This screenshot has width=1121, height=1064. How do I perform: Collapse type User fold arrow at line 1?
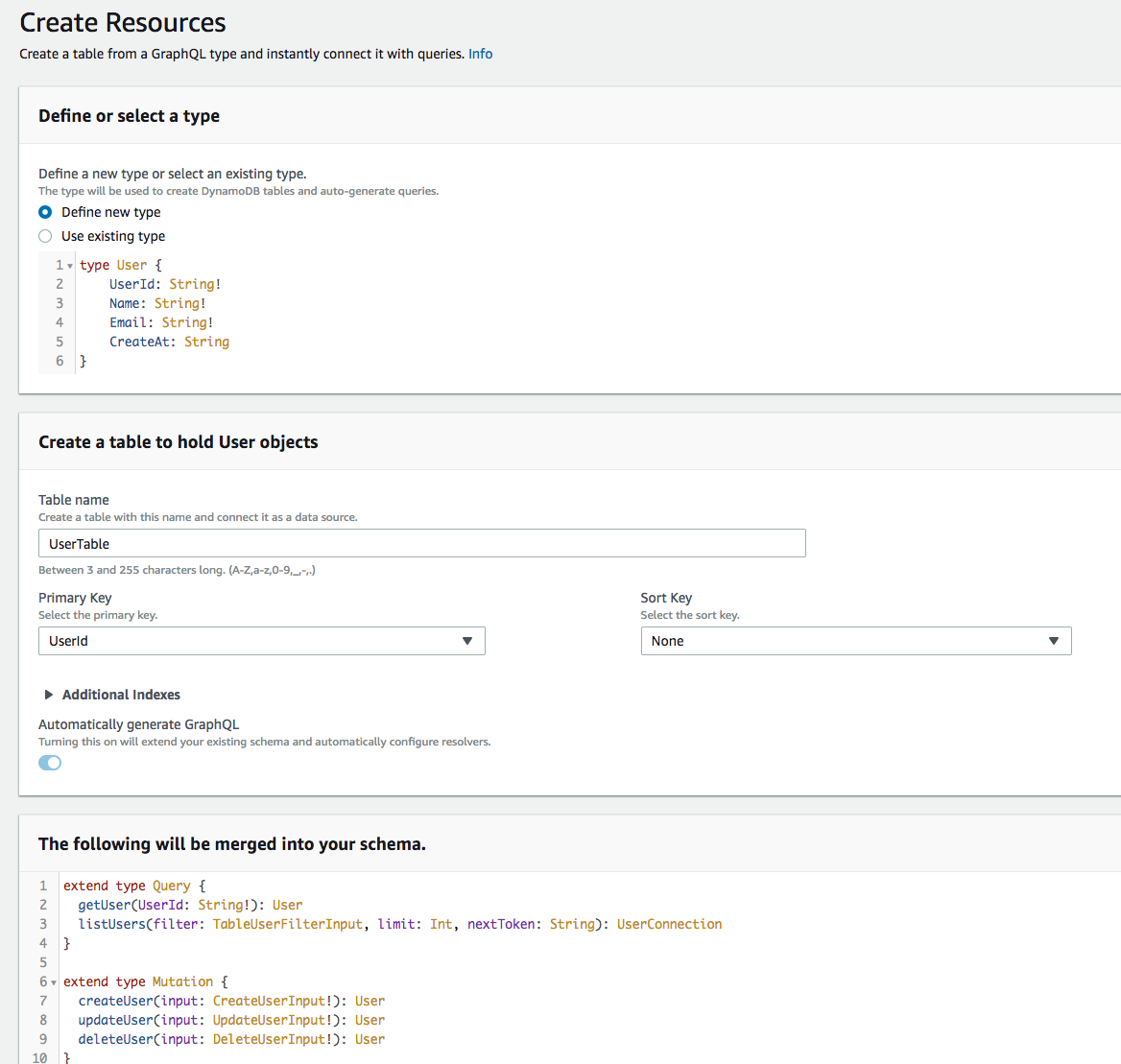point(70,266)
